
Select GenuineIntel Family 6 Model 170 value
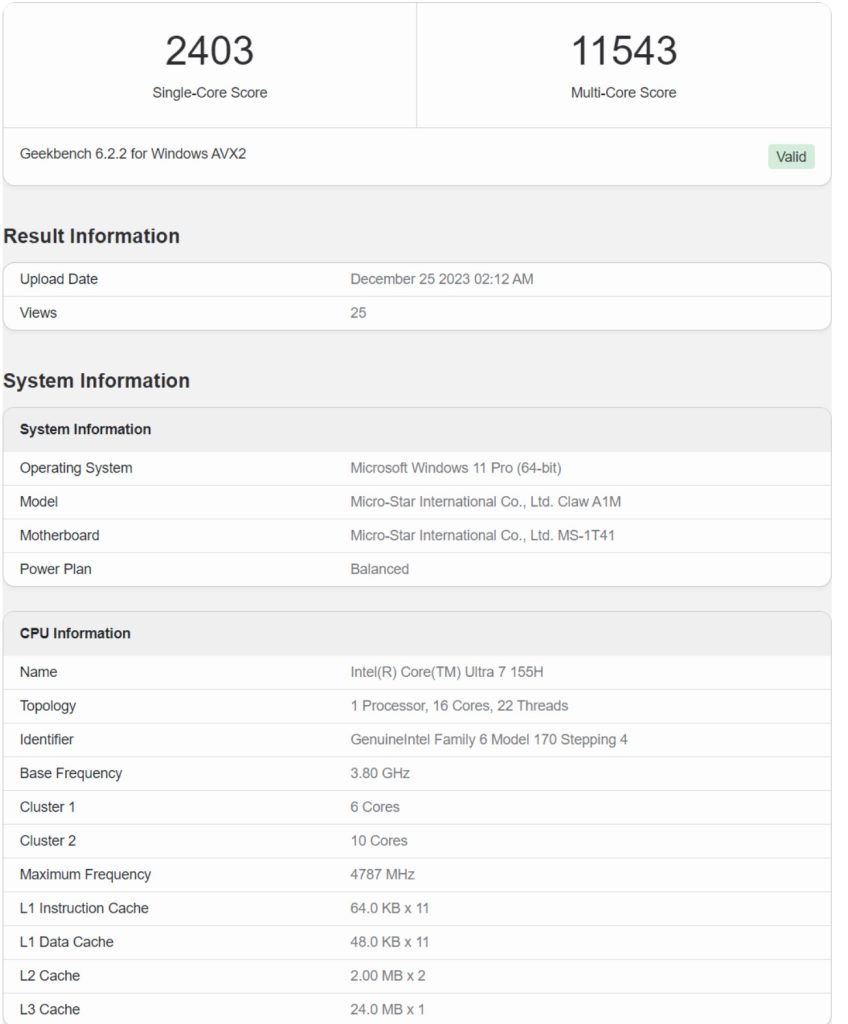[489, 740]
